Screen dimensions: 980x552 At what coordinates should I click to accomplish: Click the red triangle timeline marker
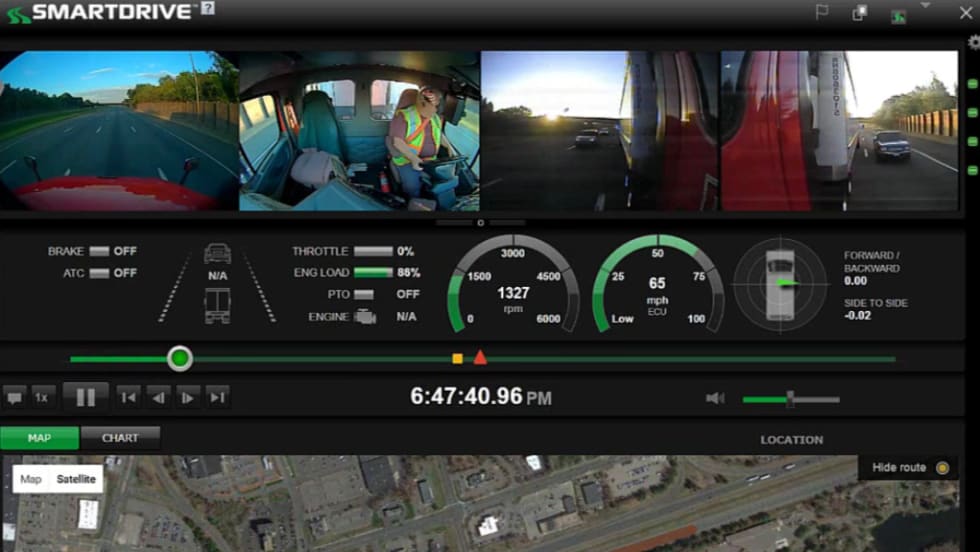pyautogui.click(x=480, y=357)
